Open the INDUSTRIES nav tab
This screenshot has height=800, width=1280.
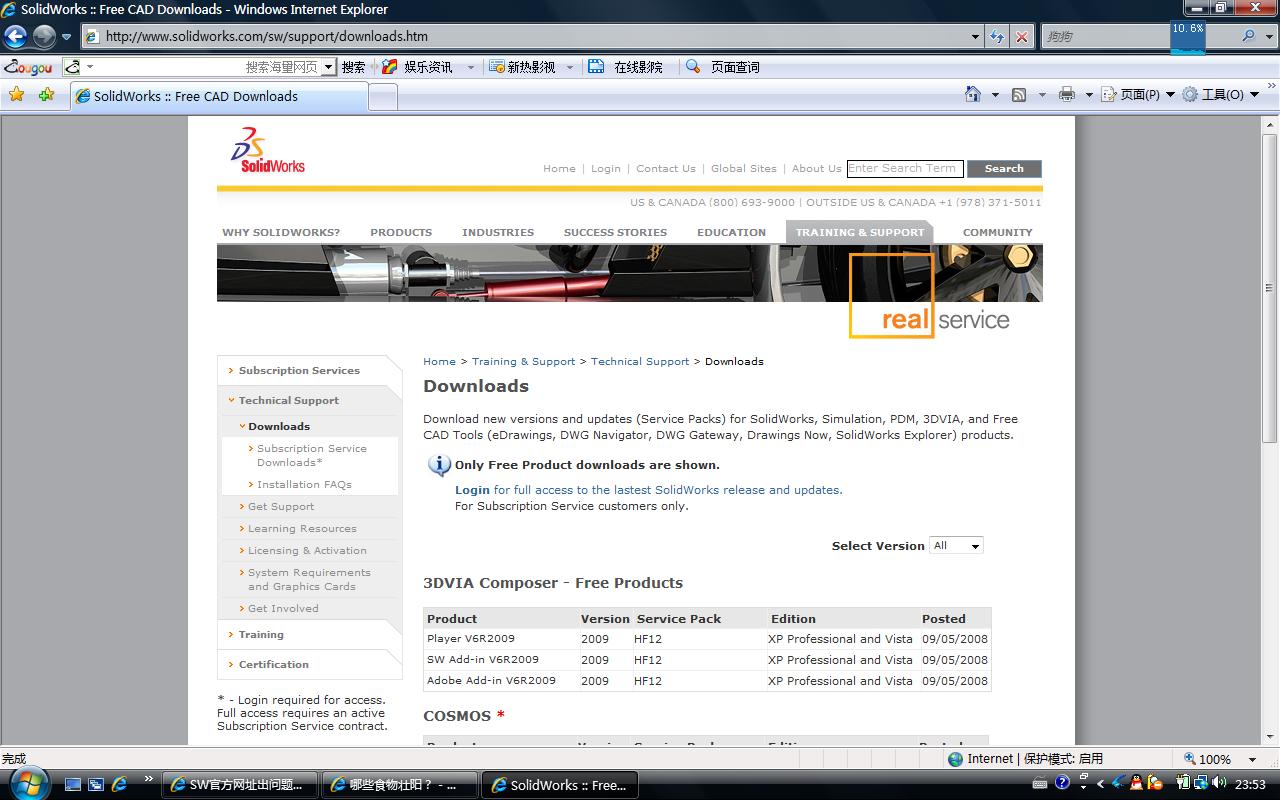pyautogui.click(x=498, y=233)
